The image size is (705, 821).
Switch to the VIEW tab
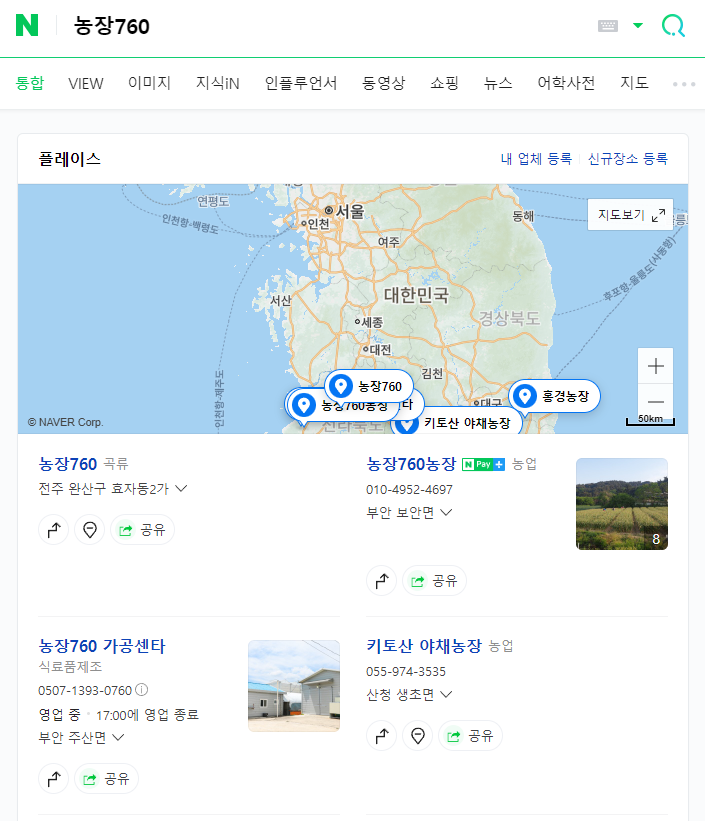pos(86,83)
